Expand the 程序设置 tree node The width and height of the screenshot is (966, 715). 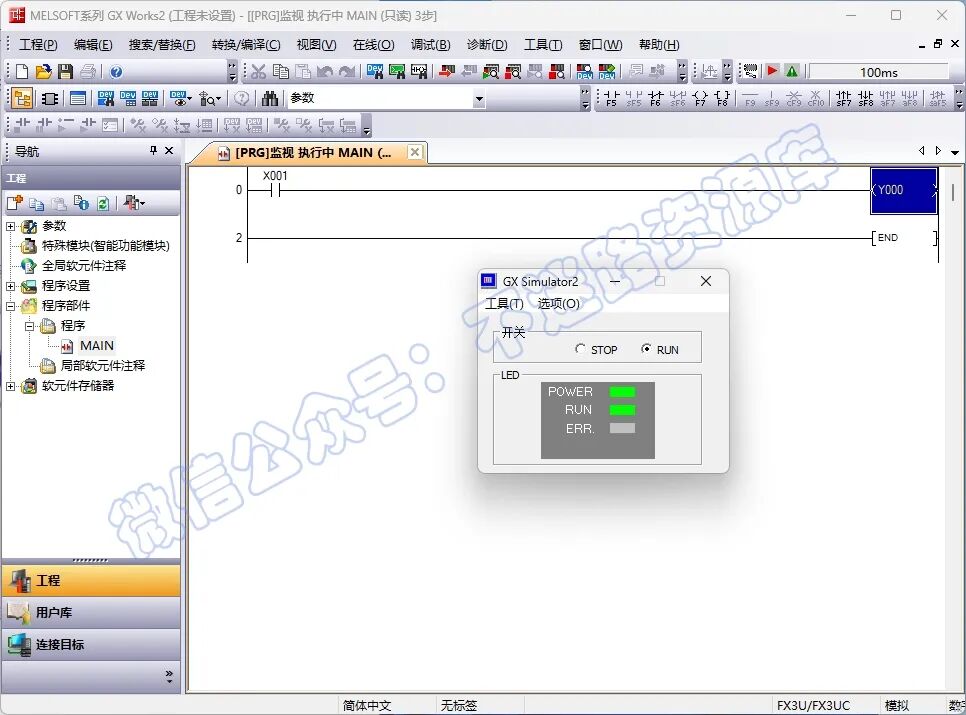click(x=10, y=286)
